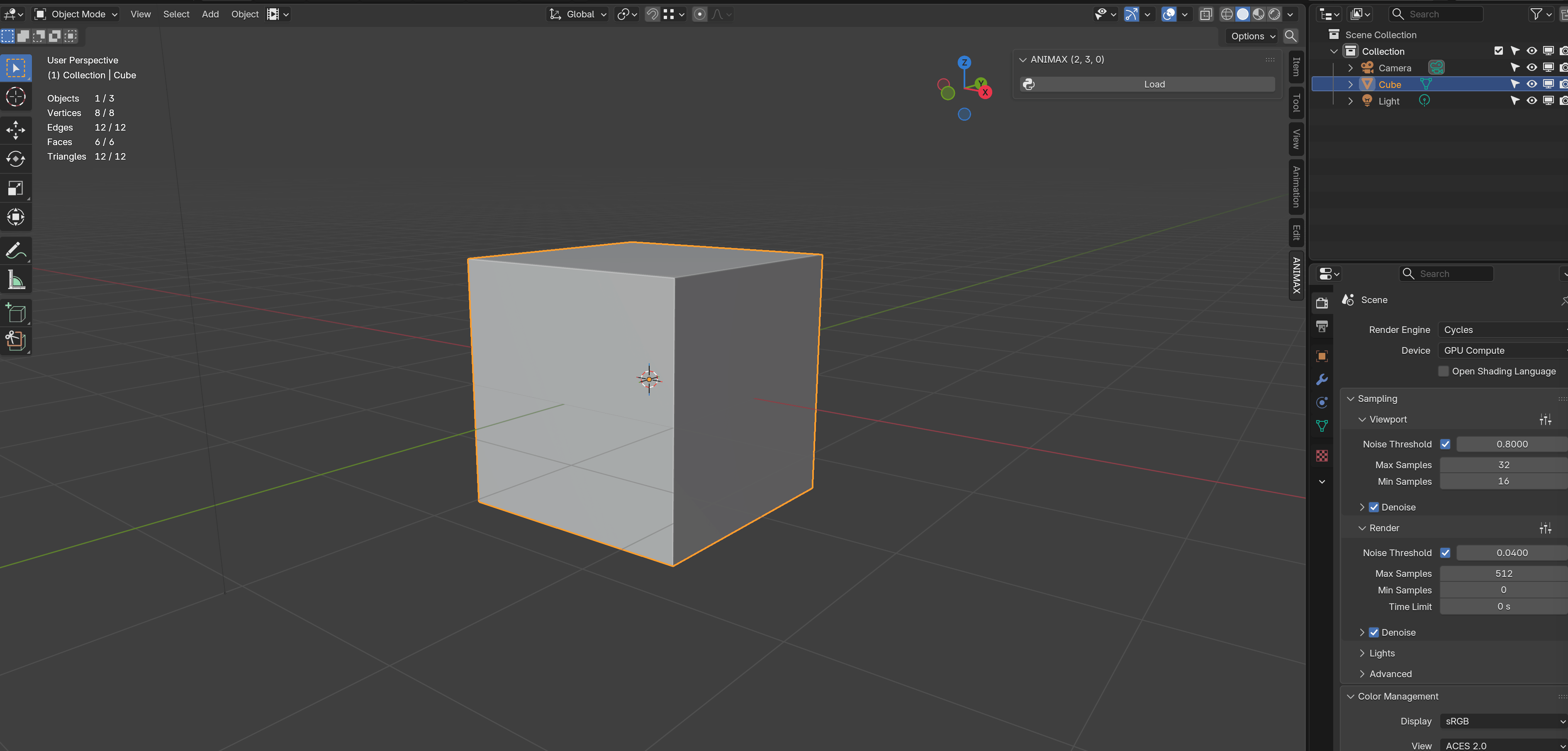This screenshot has height=751, width=1568.
Task: Open the Device GPU Compute dropdown
Action: tap(1502, 350)
